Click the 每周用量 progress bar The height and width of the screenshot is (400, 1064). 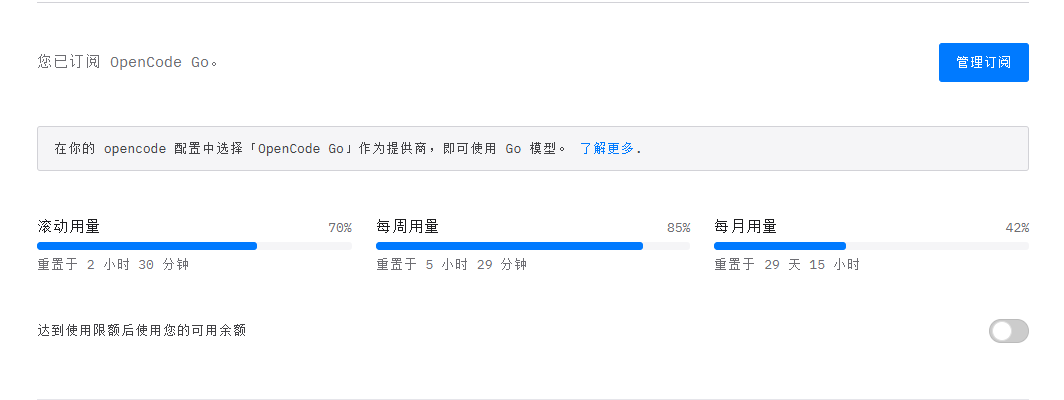[x=533, y=246]
